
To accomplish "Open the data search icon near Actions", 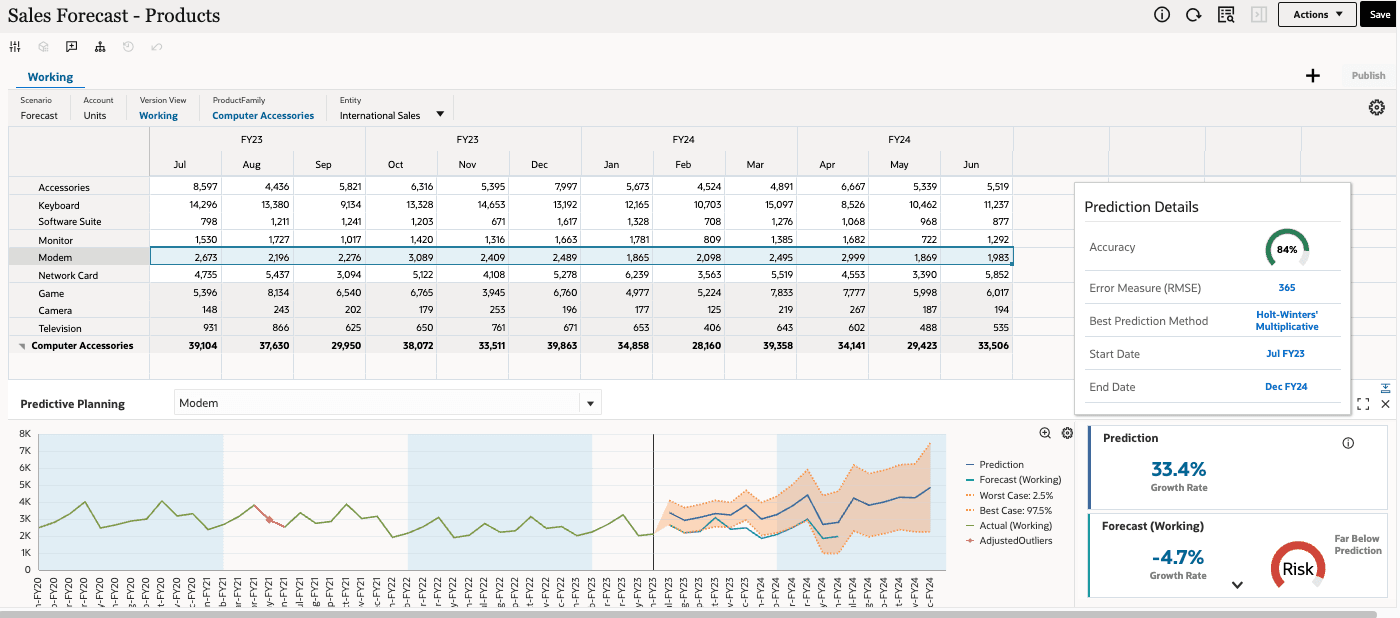I will tap(1226, 14).
